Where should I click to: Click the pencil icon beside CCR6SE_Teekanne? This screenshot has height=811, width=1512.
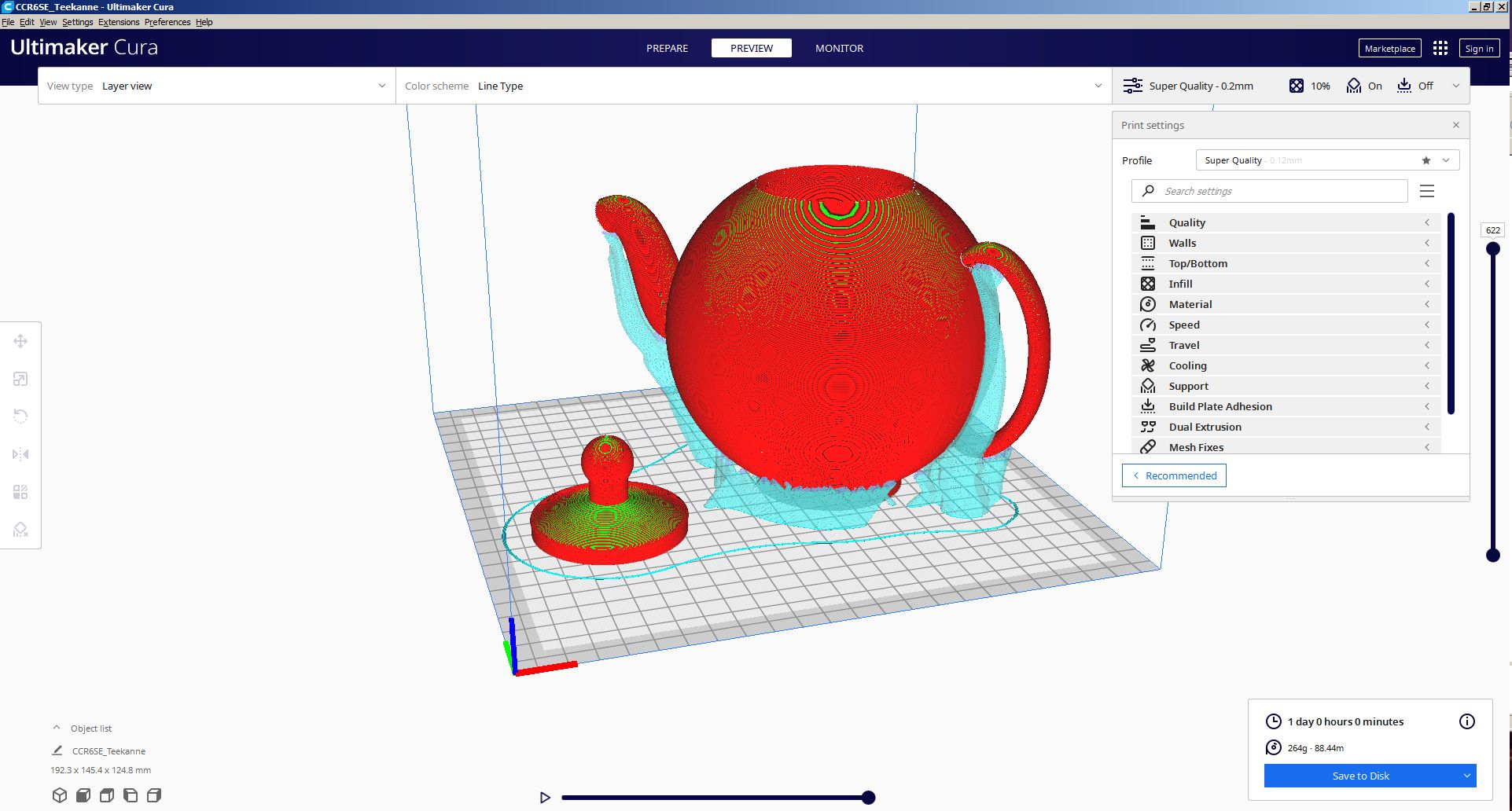coord(57,750)
